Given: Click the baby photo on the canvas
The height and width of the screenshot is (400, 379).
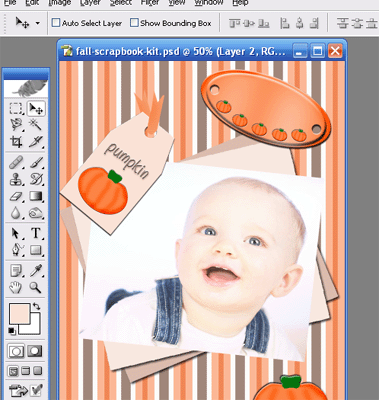Looking at the screenshot, I should (203, 263).
